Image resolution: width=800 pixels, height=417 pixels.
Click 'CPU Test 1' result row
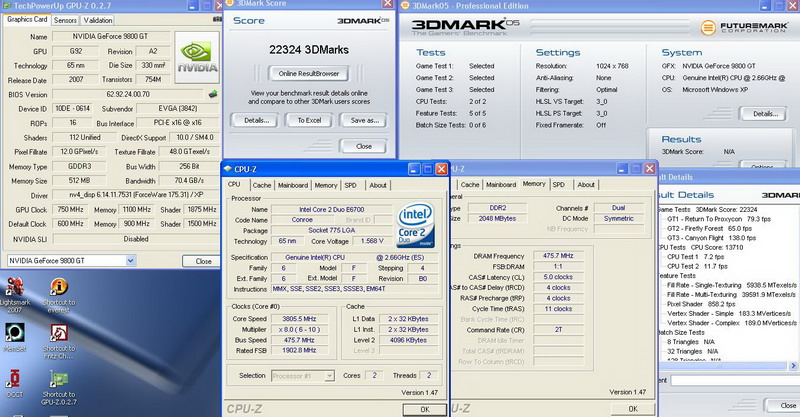coord(695,257)
